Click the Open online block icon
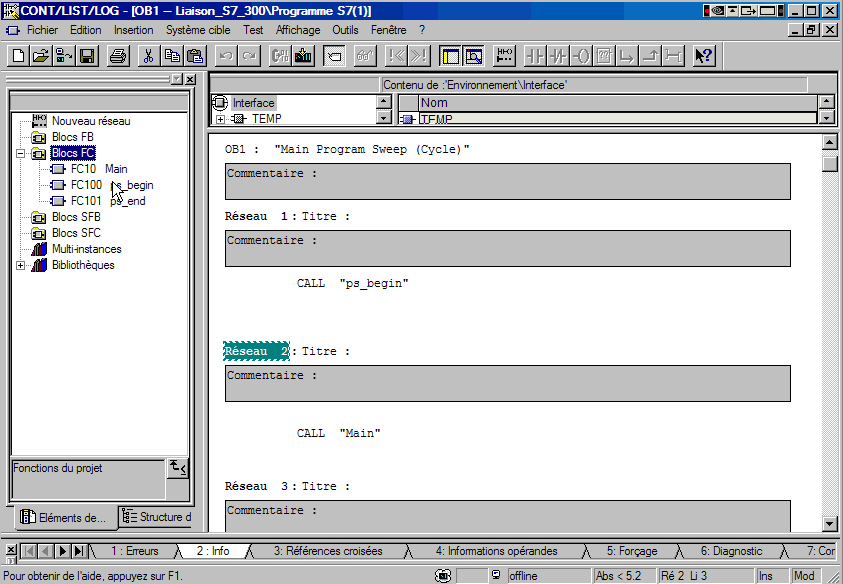 [64, 56]
